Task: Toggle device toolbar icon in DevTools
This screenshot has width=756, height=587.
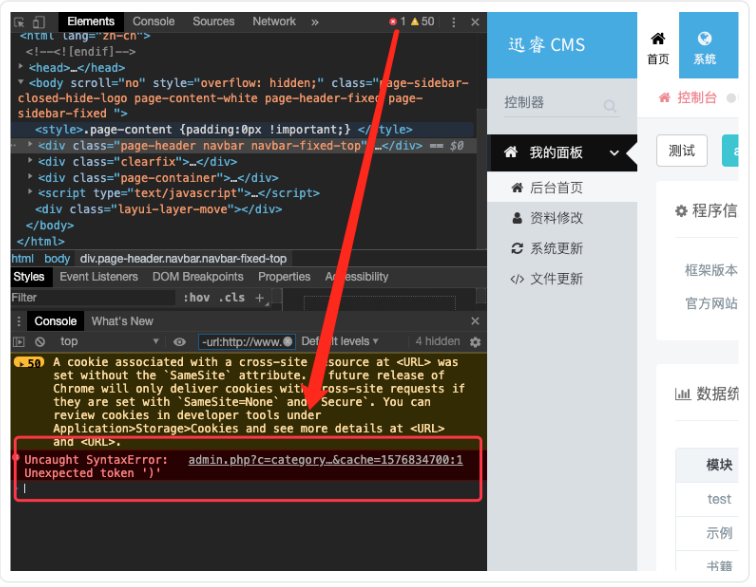Action: pyautogui.click(x=39, y=22)
